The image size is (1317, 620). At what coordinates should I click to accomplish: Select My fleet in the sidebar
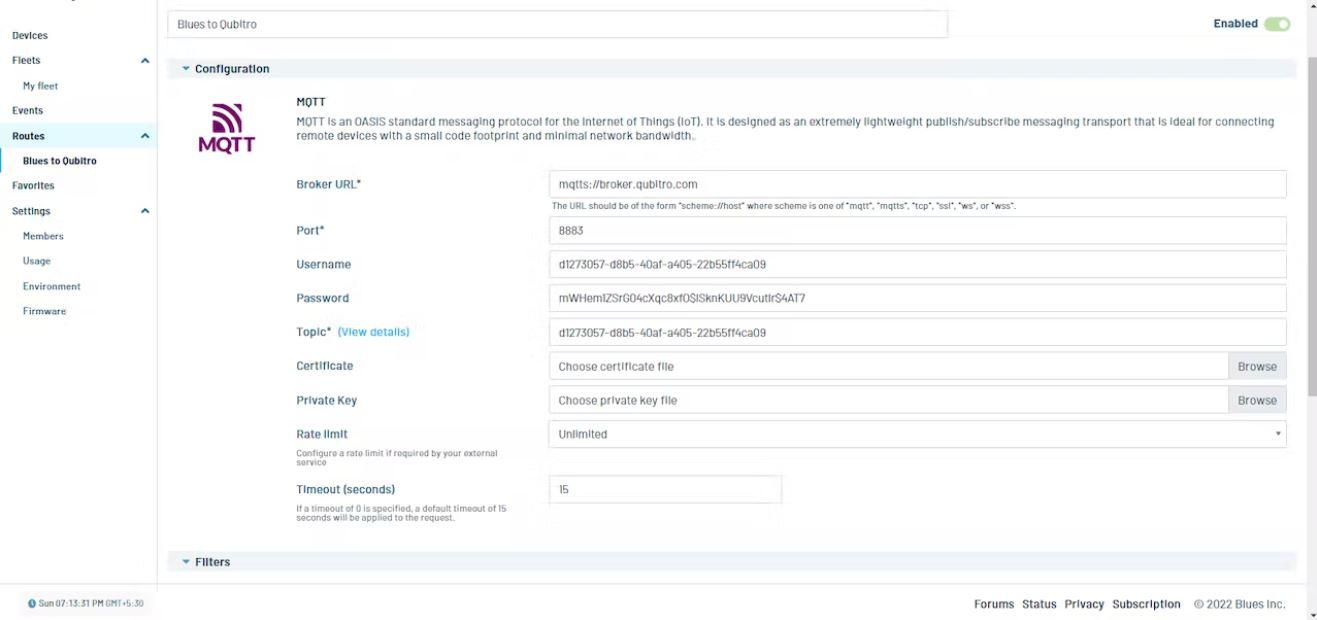click(42, 85)
